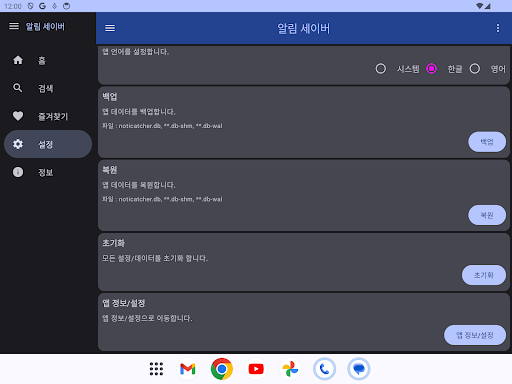Click the 백업 section heading
Screen dimensions: 512x384
(x=110, y=97)
